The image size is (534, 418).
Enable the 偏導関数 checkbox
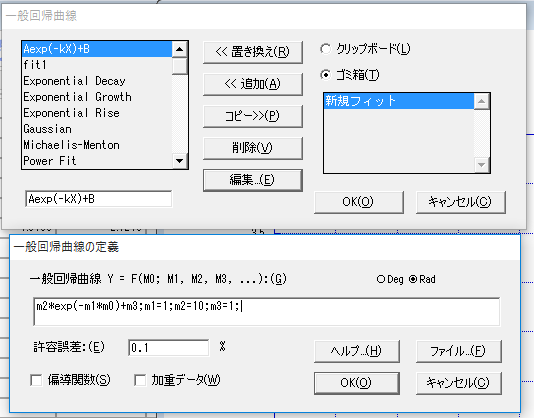point(36,380)
